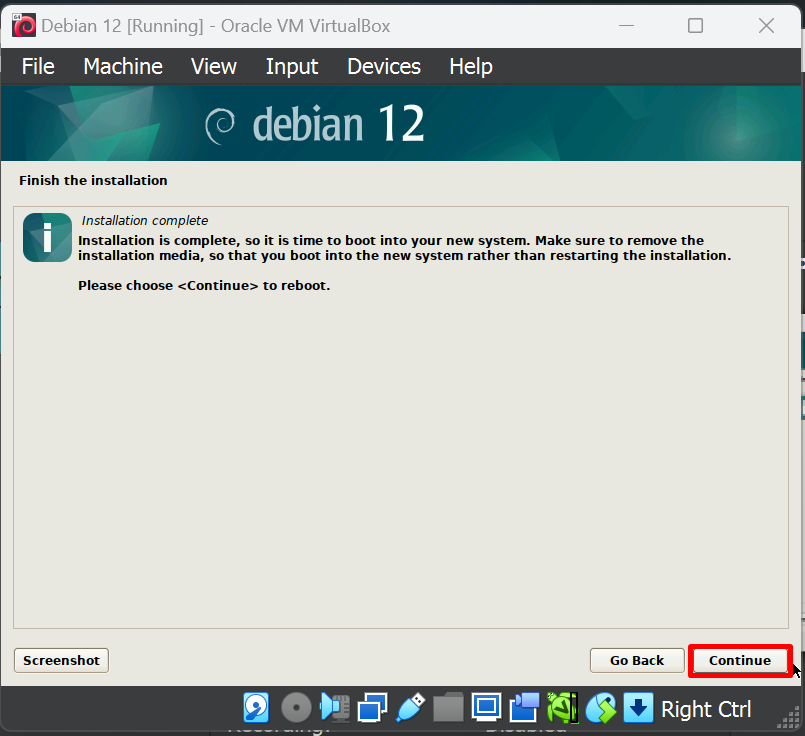Open the audio settings status icon
805x736 pixels.
click(335, 708)
